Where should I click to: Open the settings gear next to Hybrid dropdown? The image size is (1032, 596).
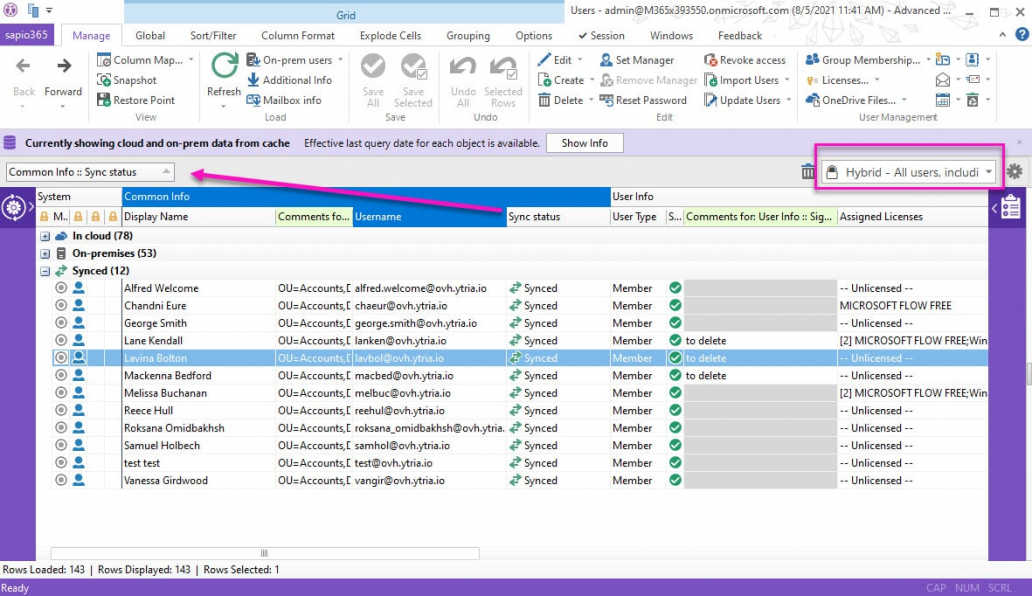(1014, 172)
